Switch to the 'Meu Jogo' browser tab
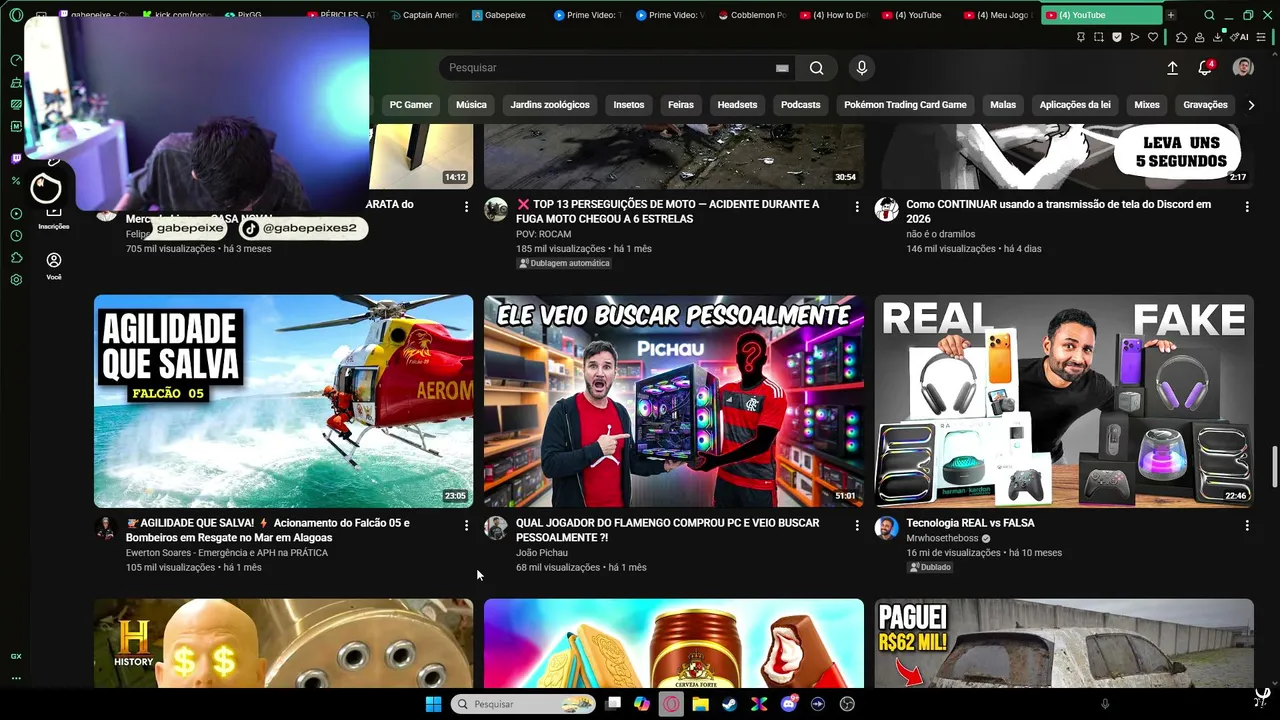 (998, 15)
